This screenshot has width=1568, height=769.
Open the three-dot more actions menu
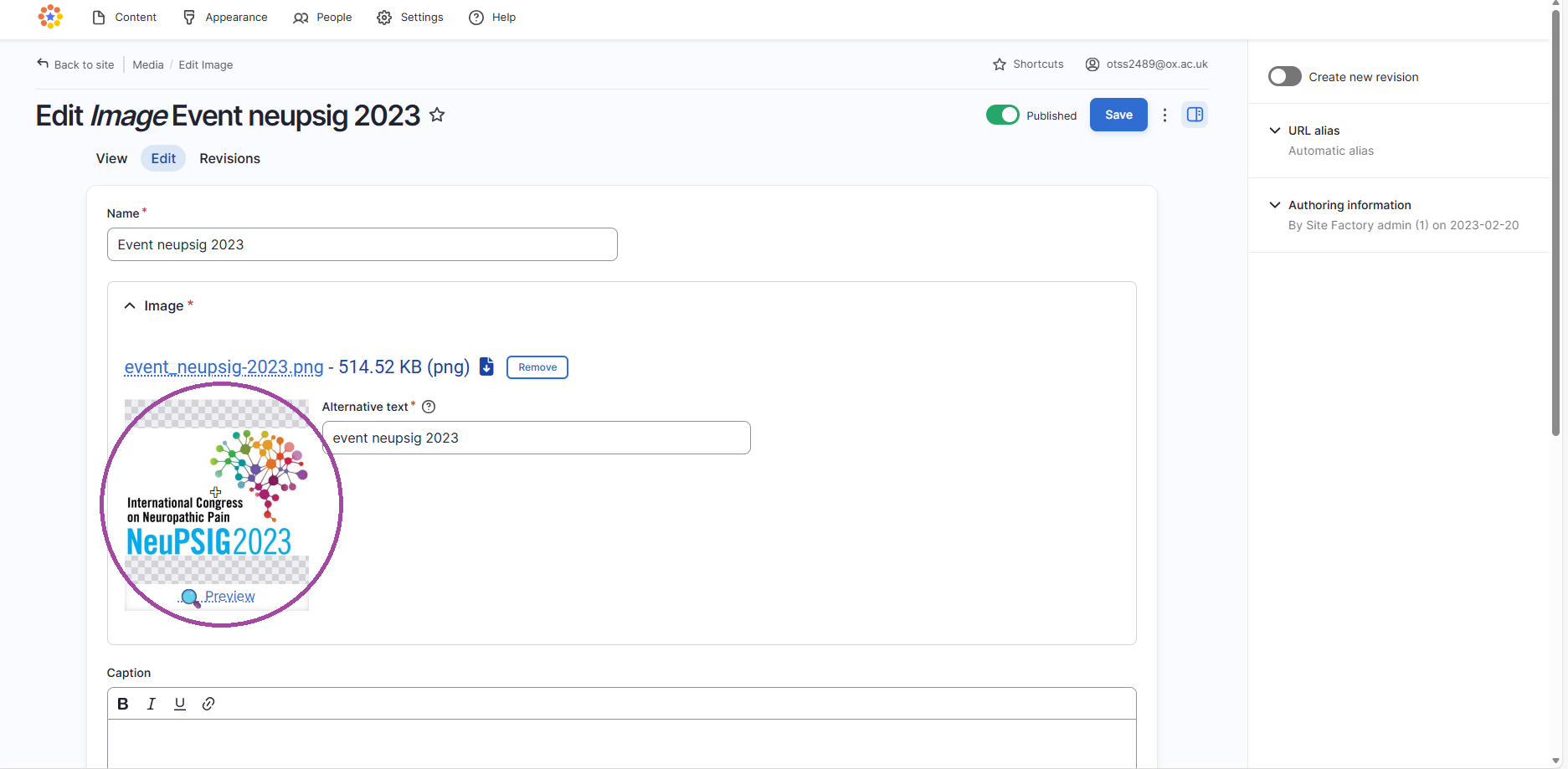[x=1164, y=115]
